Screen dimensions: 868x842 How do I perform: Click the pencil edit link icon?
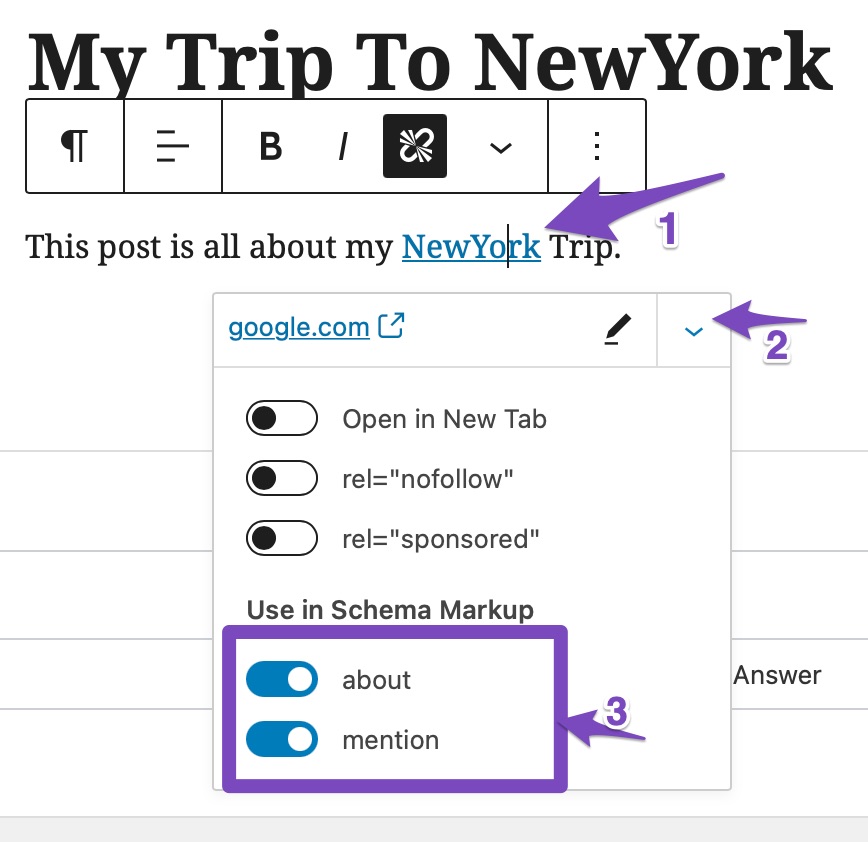[619, 329]
